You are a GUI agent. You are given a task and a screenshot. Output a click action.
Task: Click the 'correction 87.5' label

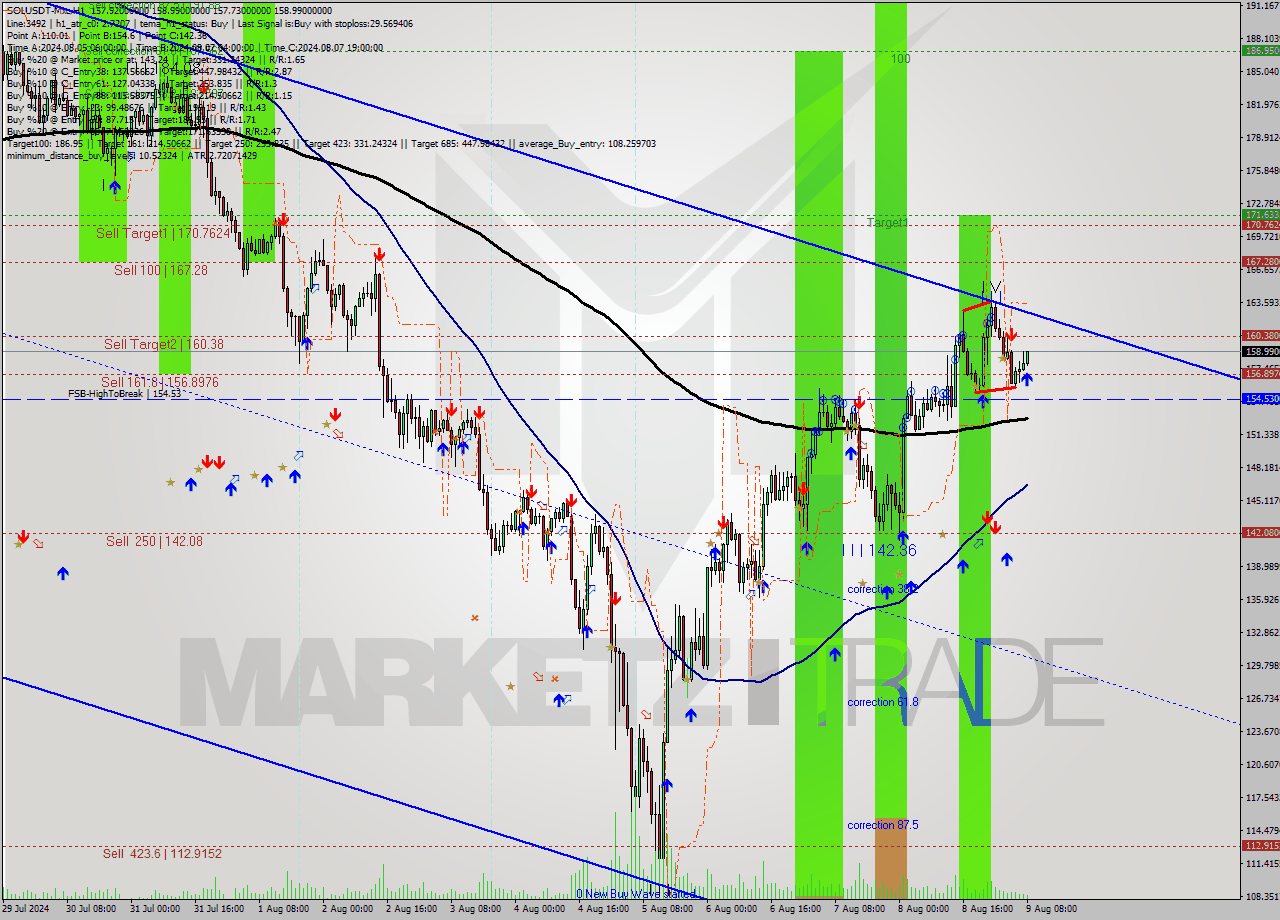pos(882,825)
